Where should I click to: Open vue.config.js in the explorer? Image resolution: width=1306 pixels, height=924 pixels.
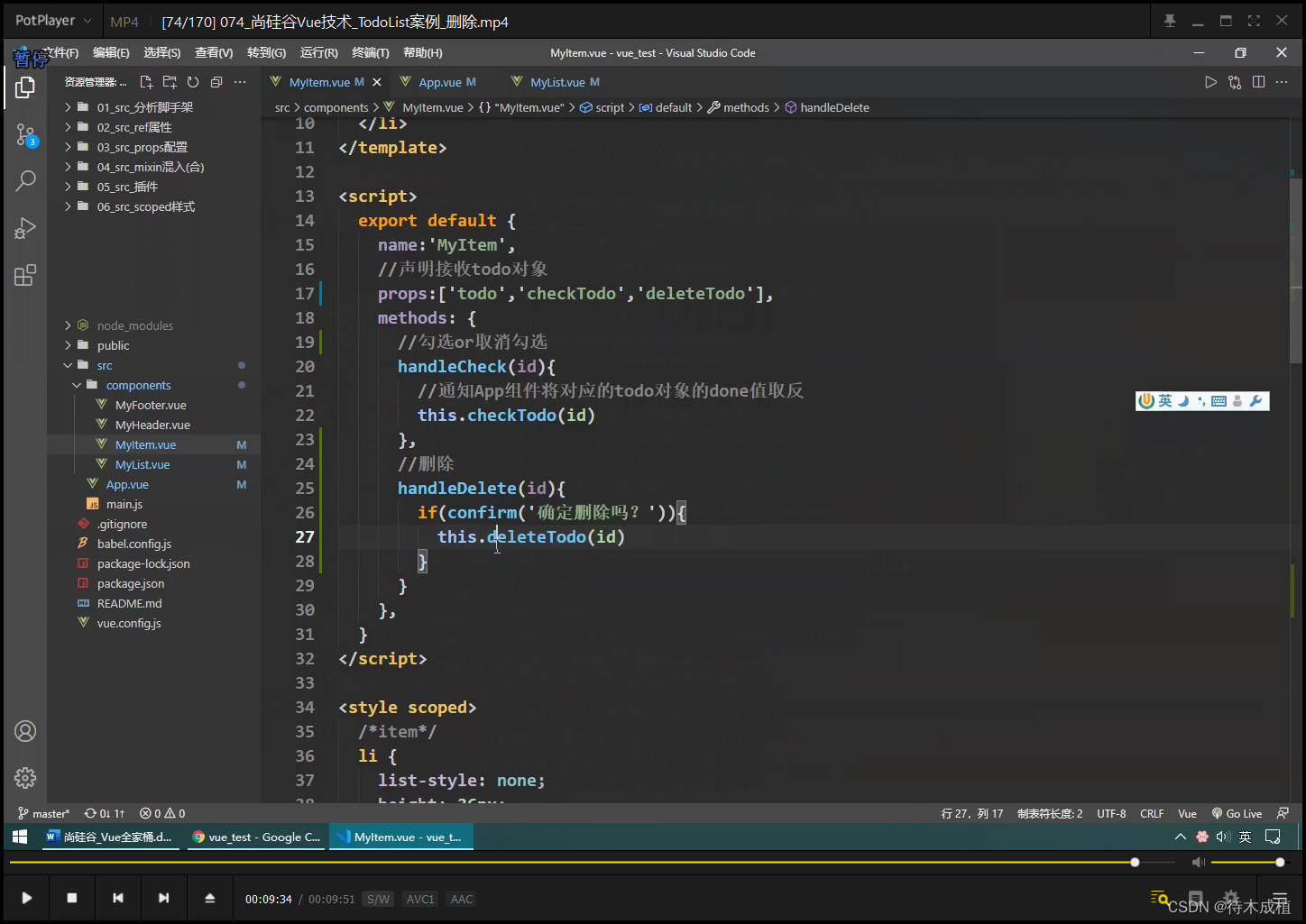coord(129,623)
